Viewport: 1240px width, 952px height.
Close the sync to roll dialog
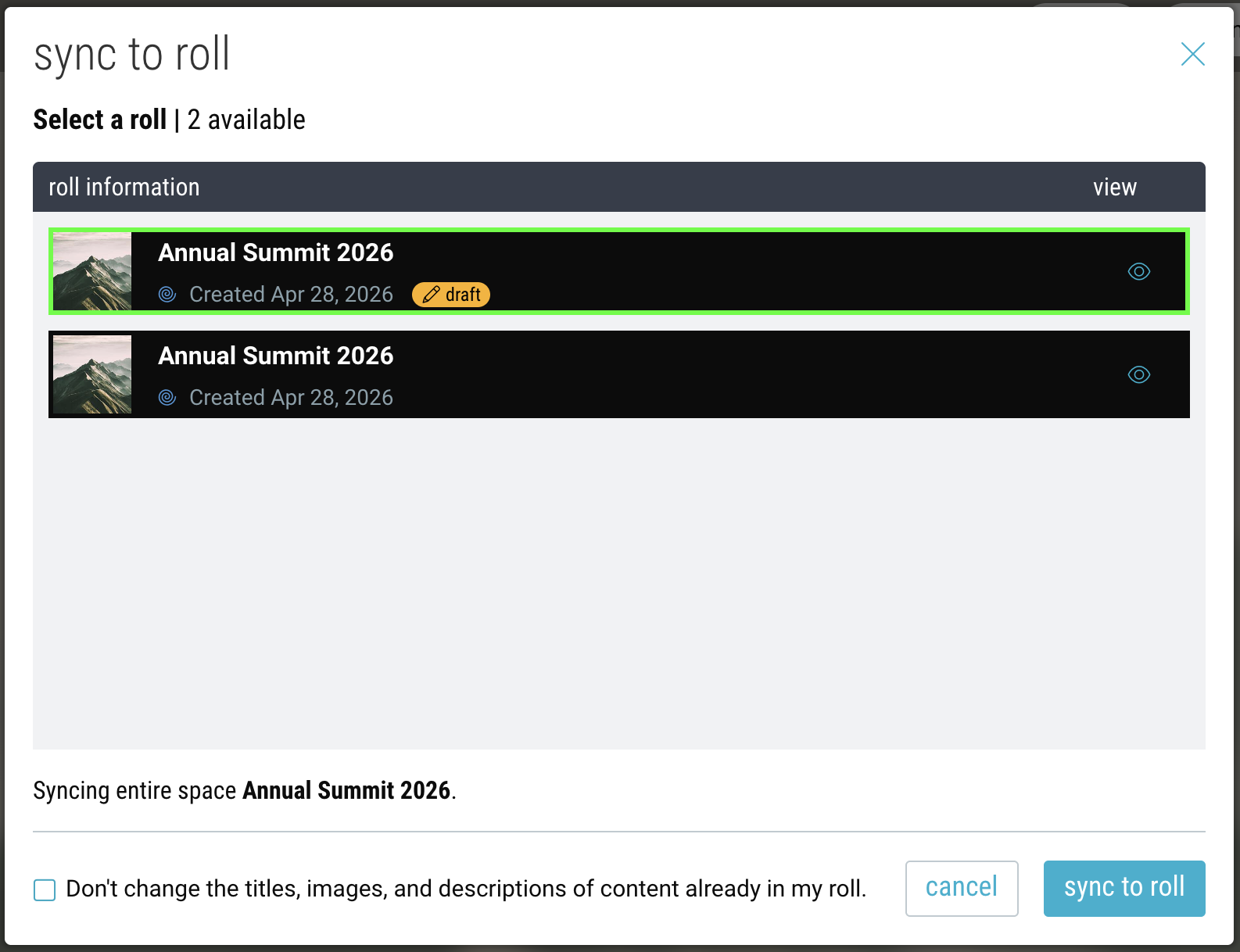coord(1192,54)
